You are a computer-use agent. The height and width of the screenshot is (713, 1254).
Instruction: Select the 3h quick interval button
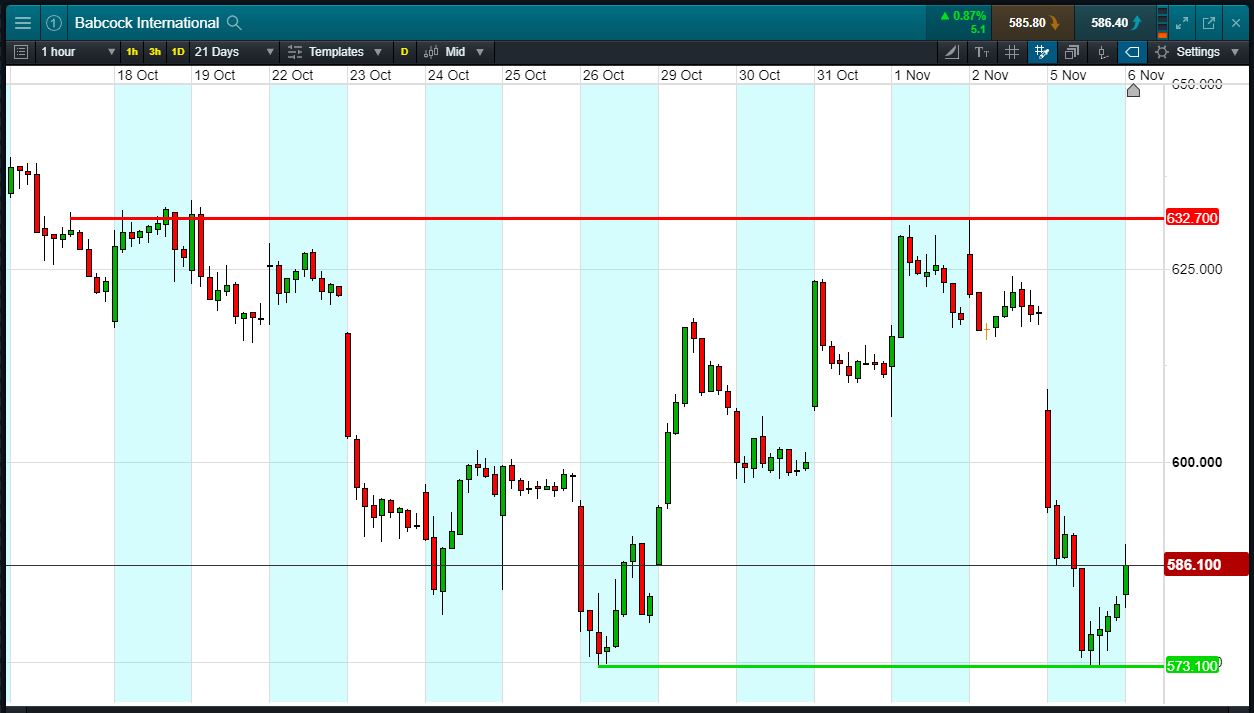click(155, 52)
